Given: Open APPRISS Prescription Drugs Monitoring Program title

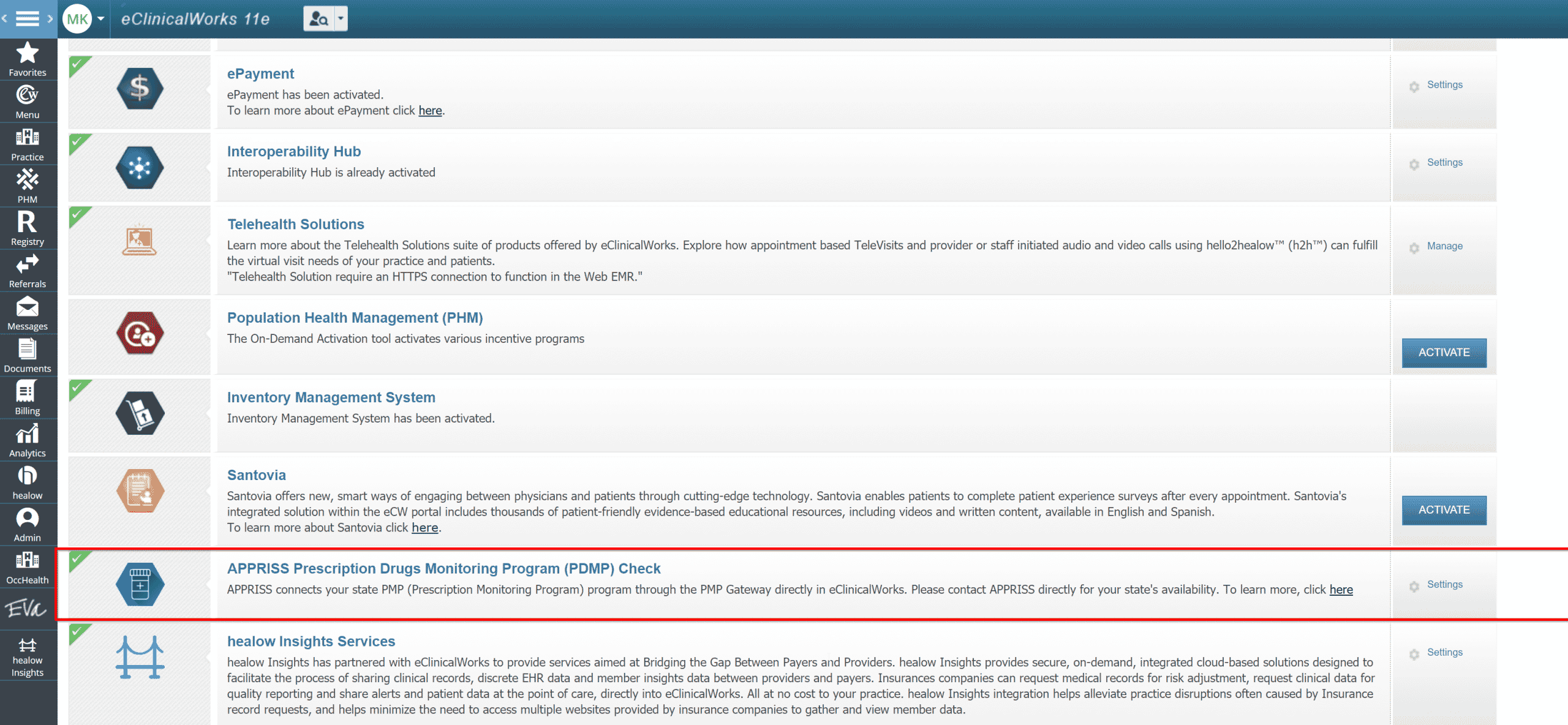Looking at the screenshot, I should pyautogui.click(x=444, y=568).
